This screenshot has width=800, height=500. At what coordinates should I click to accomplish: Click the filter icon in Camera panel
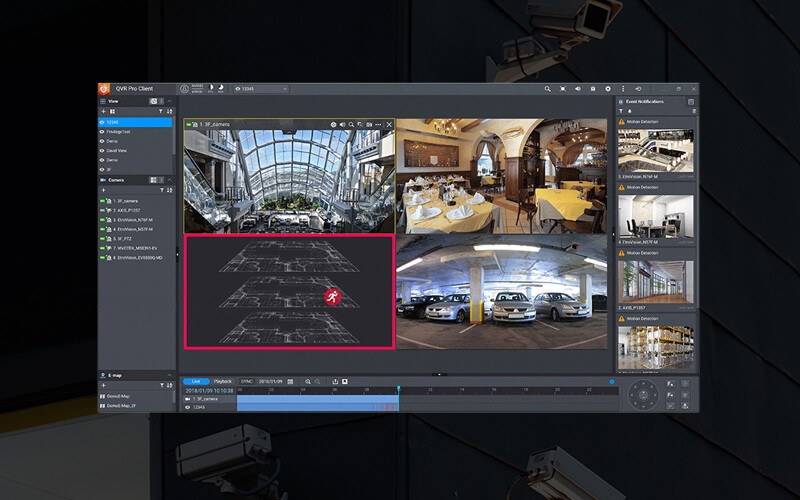(161, 190)
